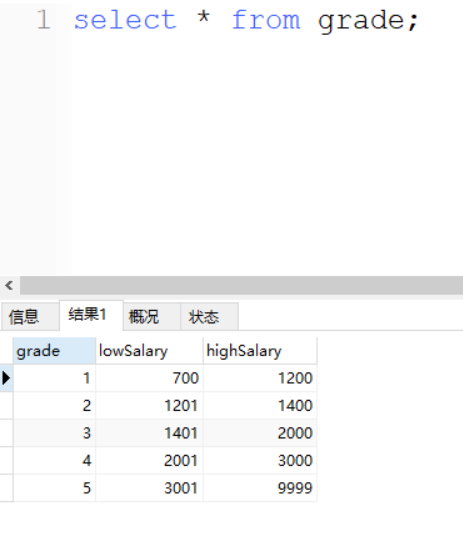
Task: Select the 结果1 tab
Action: click(91, 315)
